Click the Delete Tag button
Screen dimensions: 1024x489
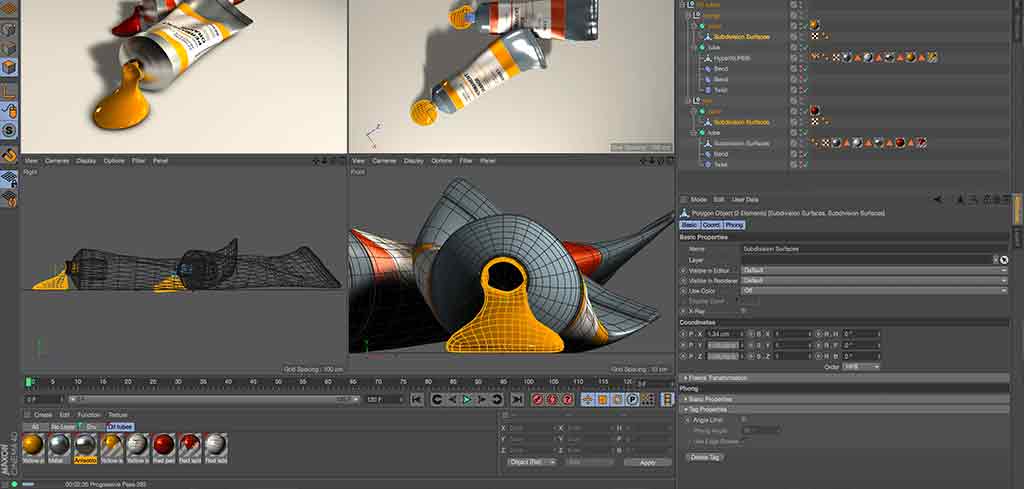click(x=703, y=456)
